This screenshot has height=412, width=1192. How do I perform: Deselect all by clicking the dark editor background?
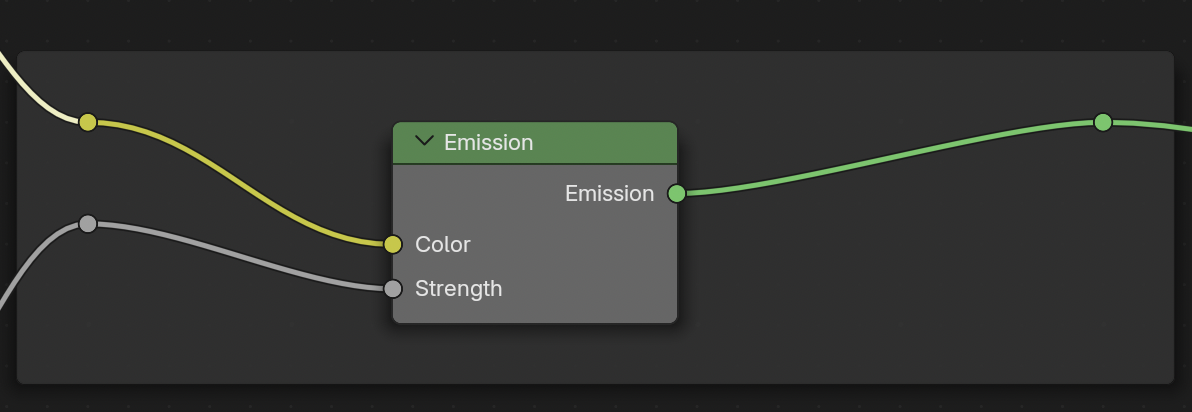click(x=593, y=23)
